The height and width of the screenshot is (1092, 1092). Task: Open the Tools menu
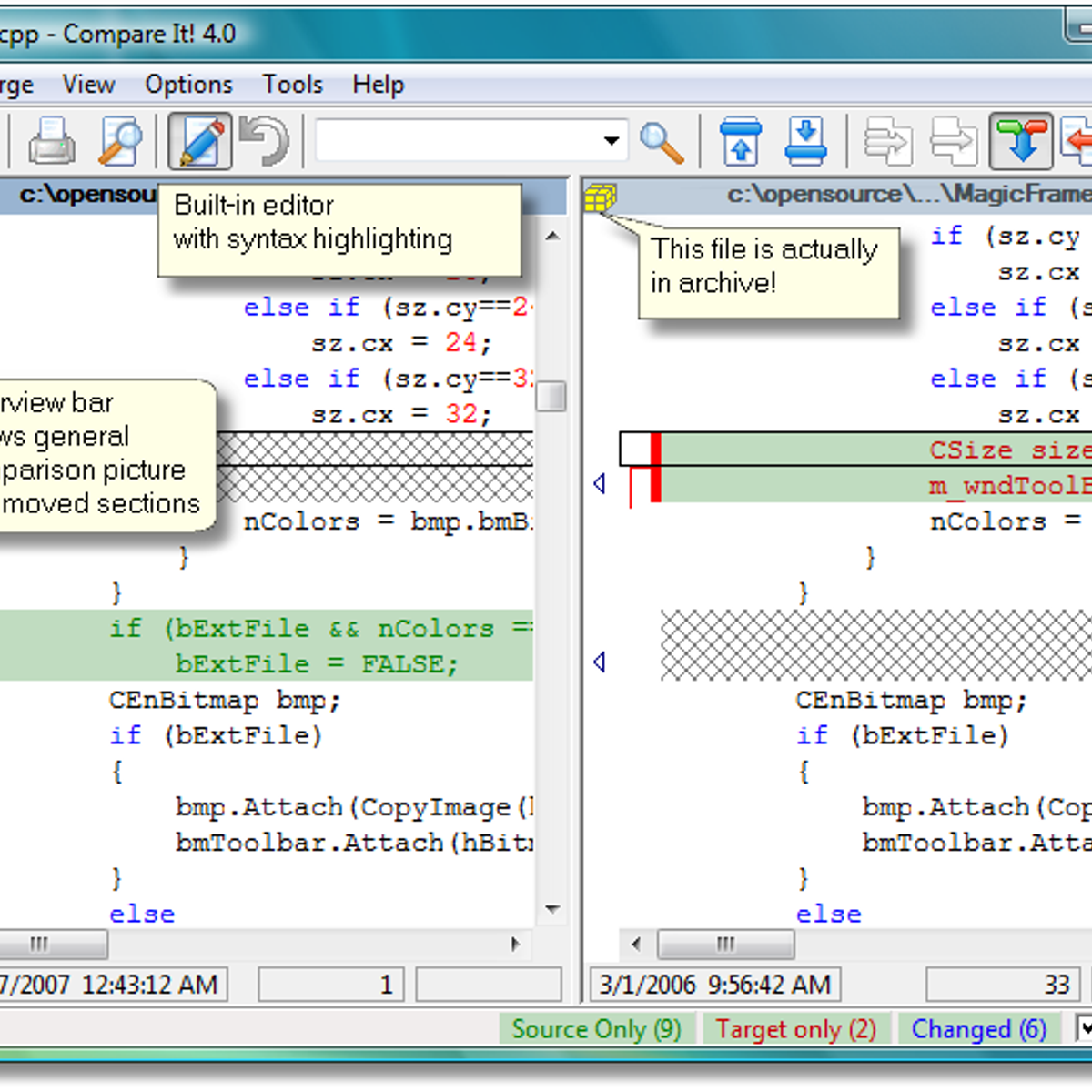292,85
